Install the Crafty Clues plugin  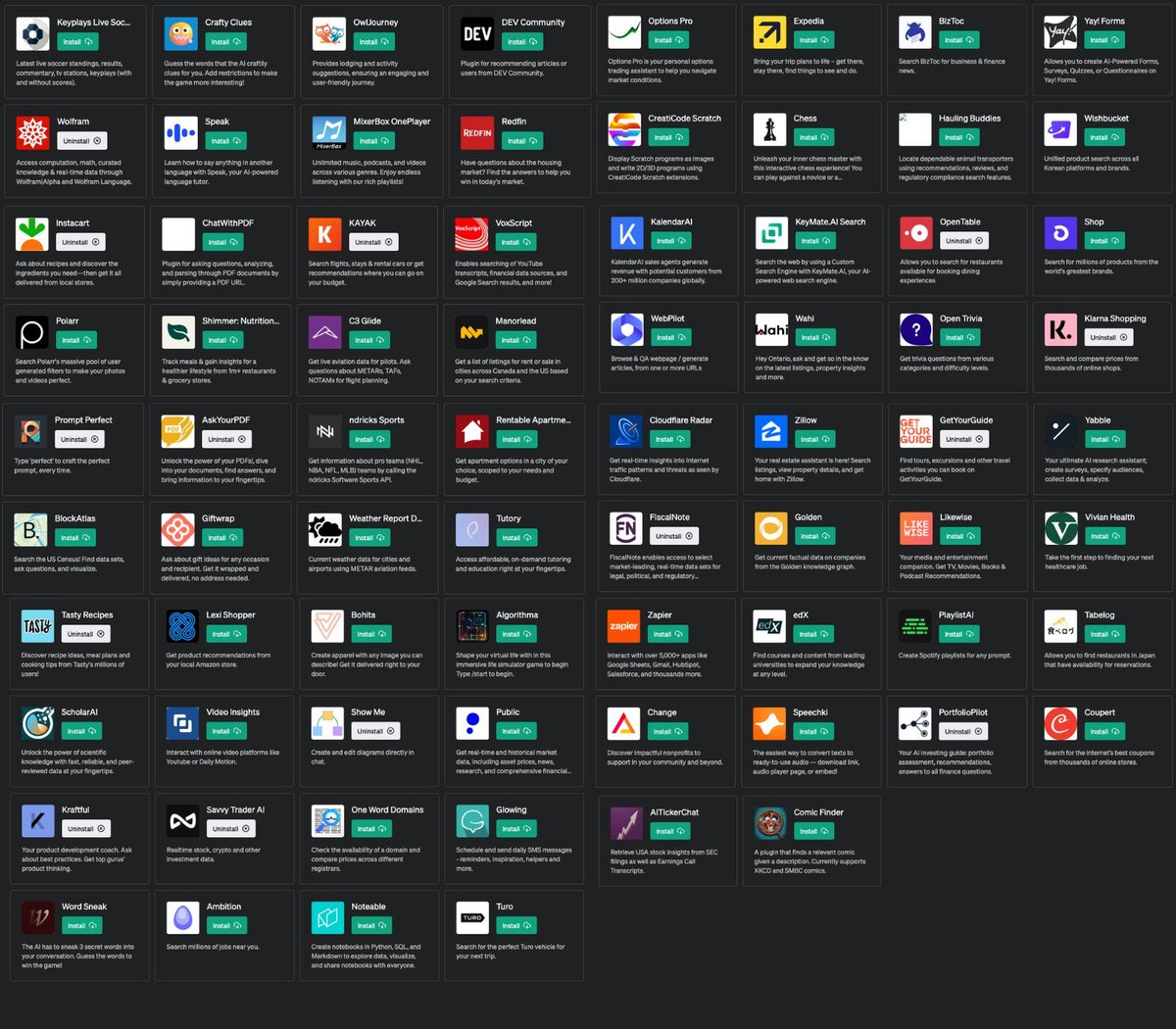(225, 42)
